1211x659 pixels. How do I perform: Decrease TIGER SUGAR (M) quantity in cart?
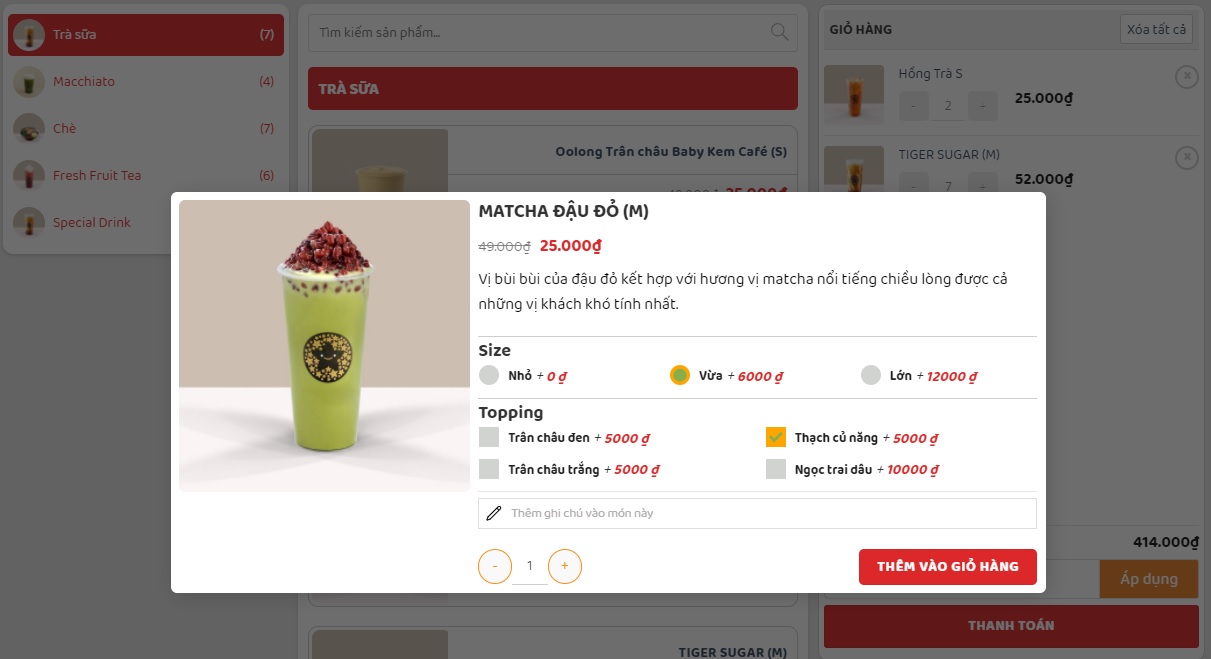pos(914,187)
